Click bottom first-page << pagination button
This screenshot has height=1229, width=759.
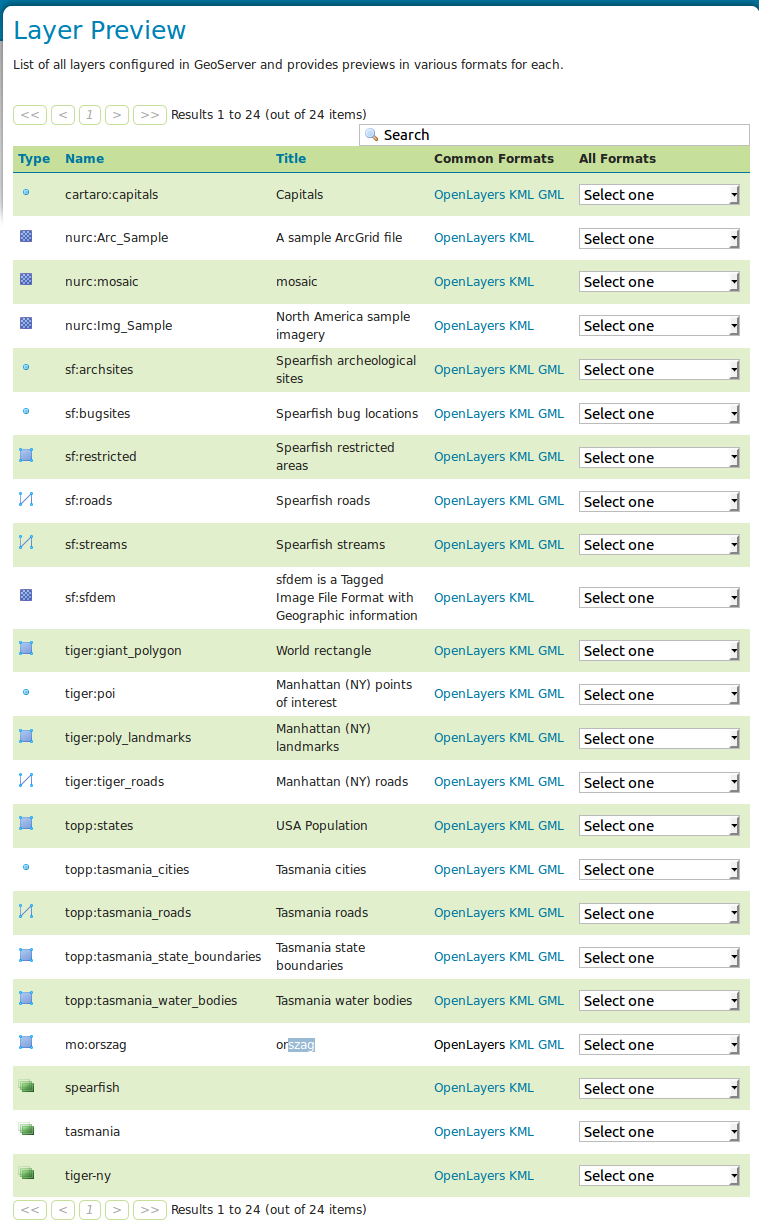click(x=30, y=1210)
